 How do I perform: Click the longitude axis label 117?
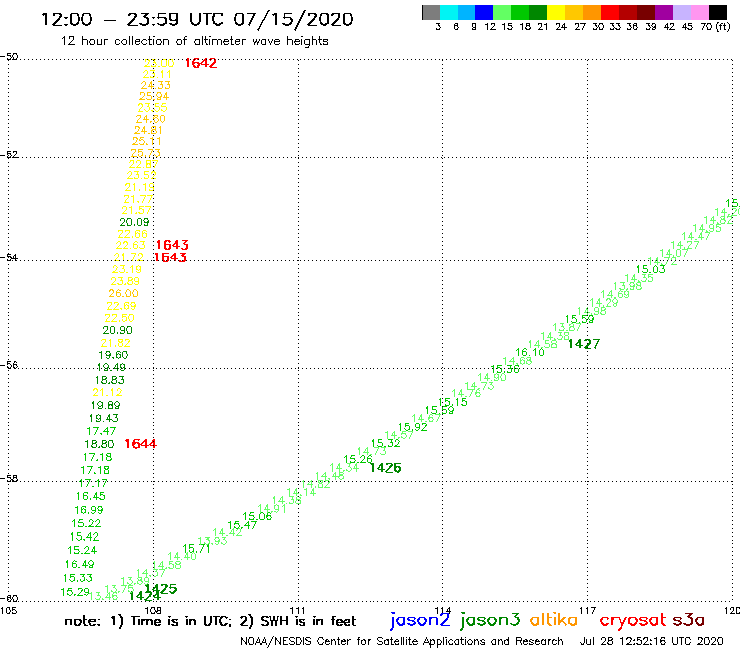[x=587, y=611]
